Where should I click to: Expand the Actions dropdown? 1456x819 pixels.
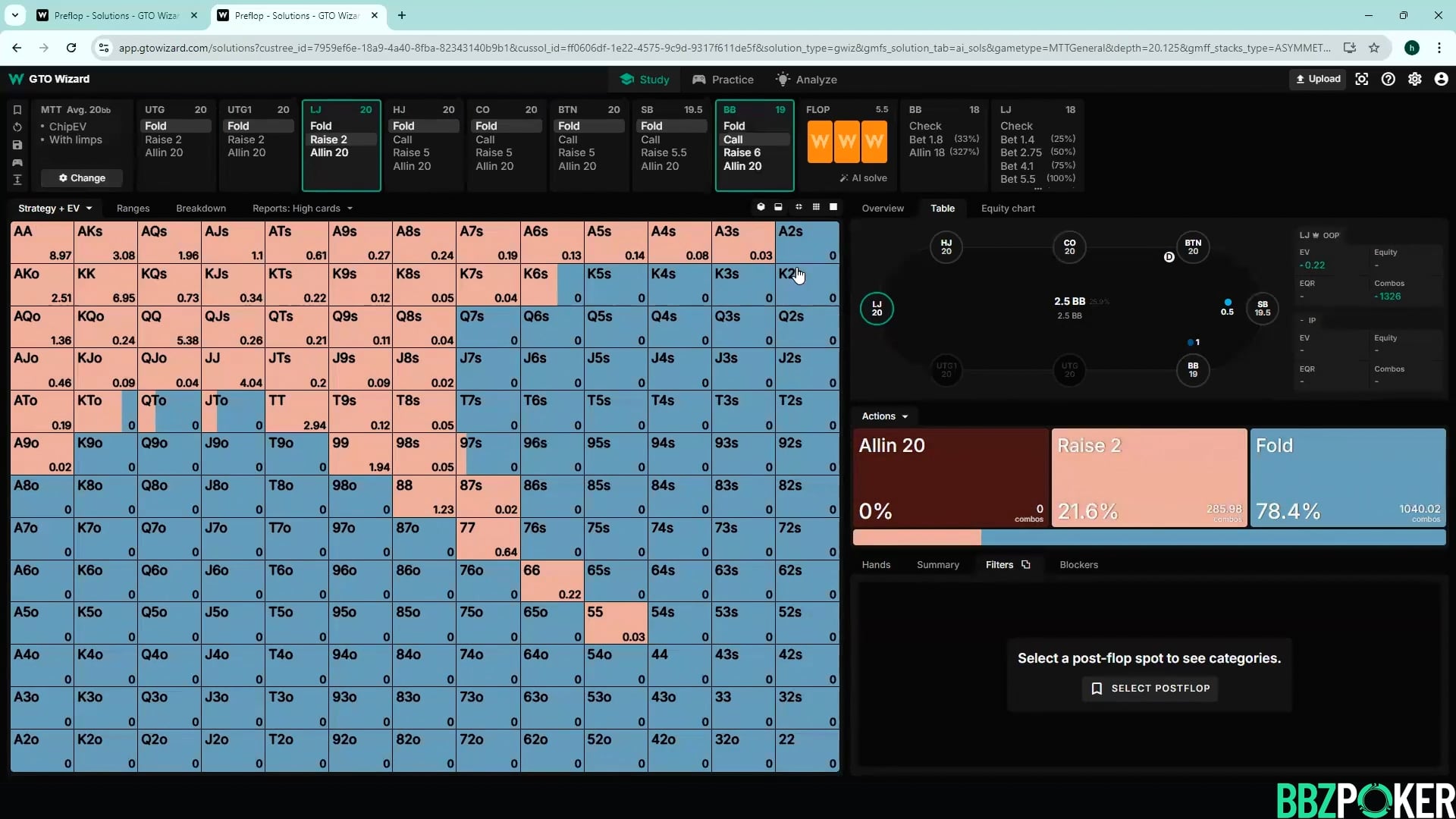(884, 416)
